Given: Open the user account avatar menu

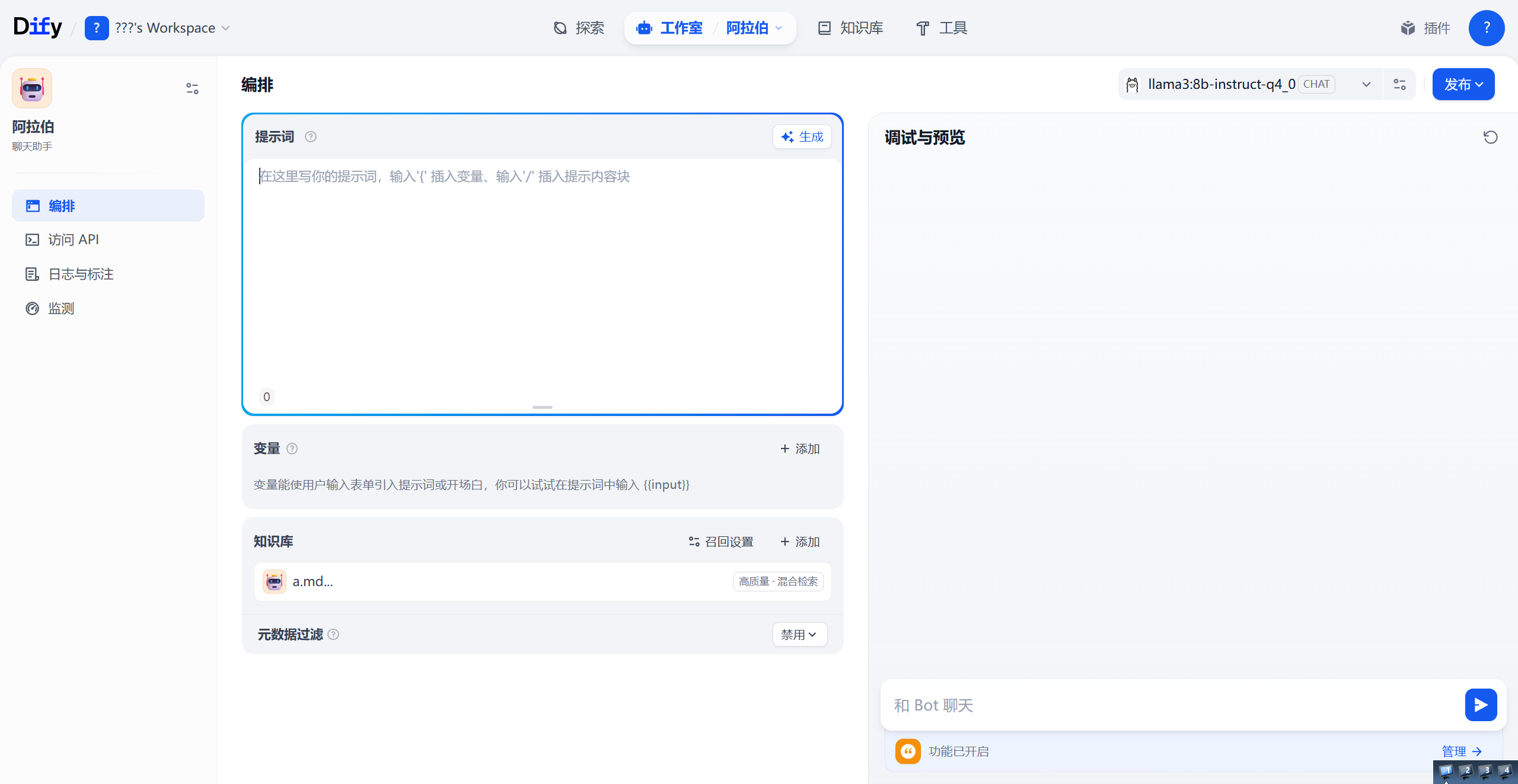Looking at the screenshot, I should [x=1486, y=28].
